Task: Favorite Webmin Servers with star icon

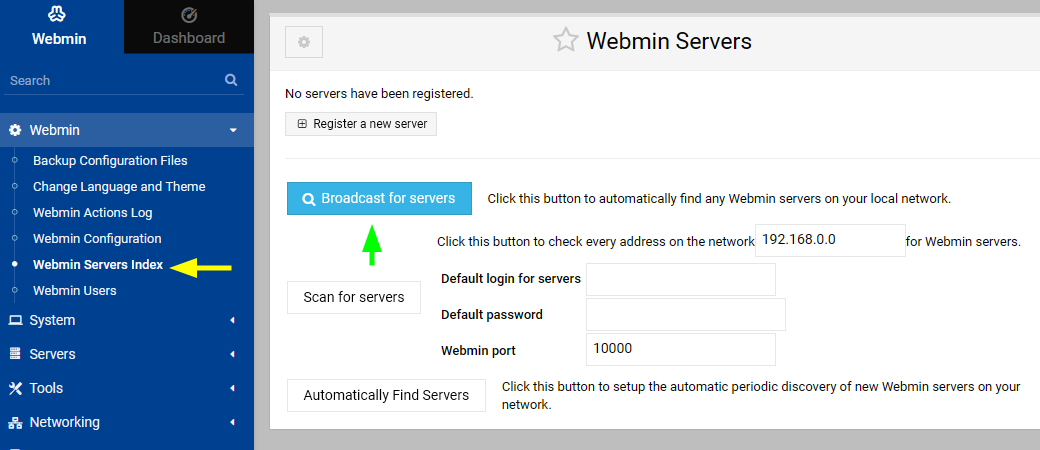Action: click(566, 40)
